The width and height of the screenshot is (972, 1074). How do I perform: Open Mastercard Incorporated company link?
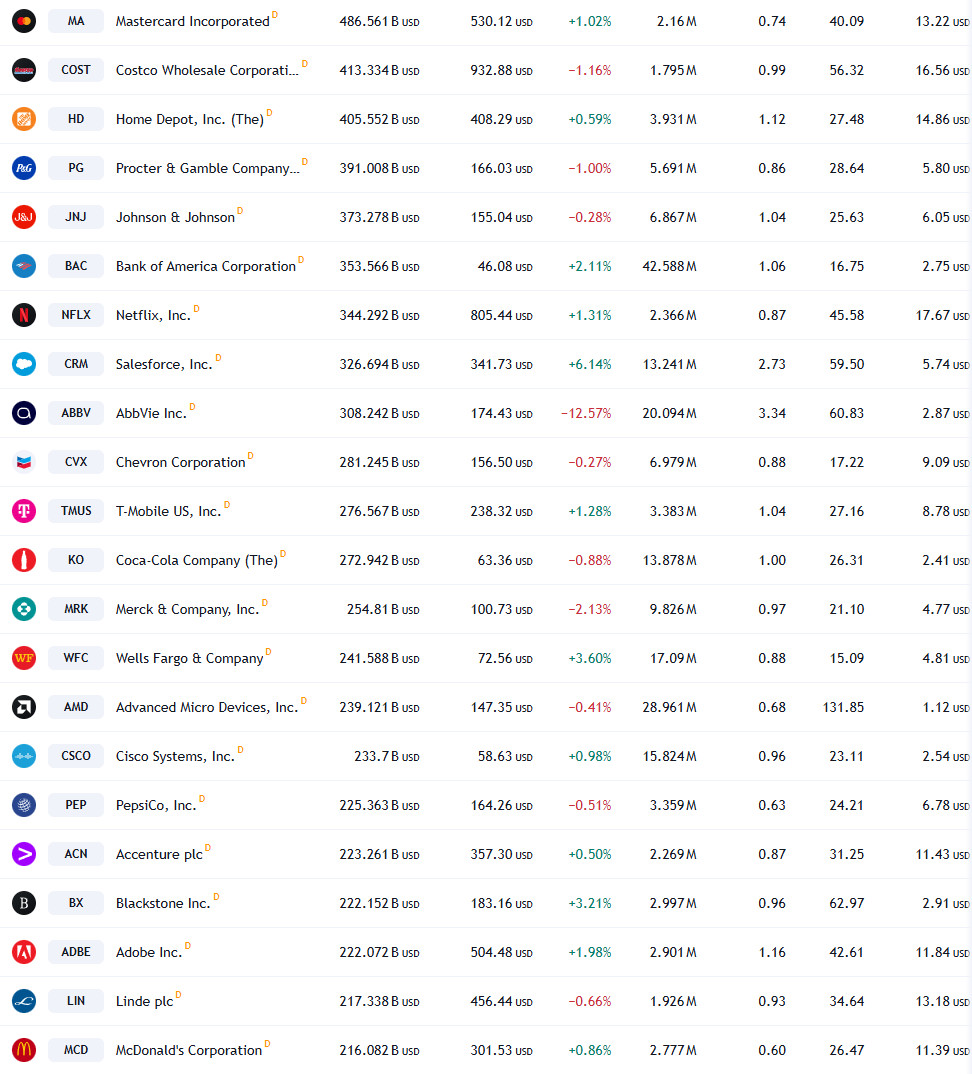[x=192, y=21]
